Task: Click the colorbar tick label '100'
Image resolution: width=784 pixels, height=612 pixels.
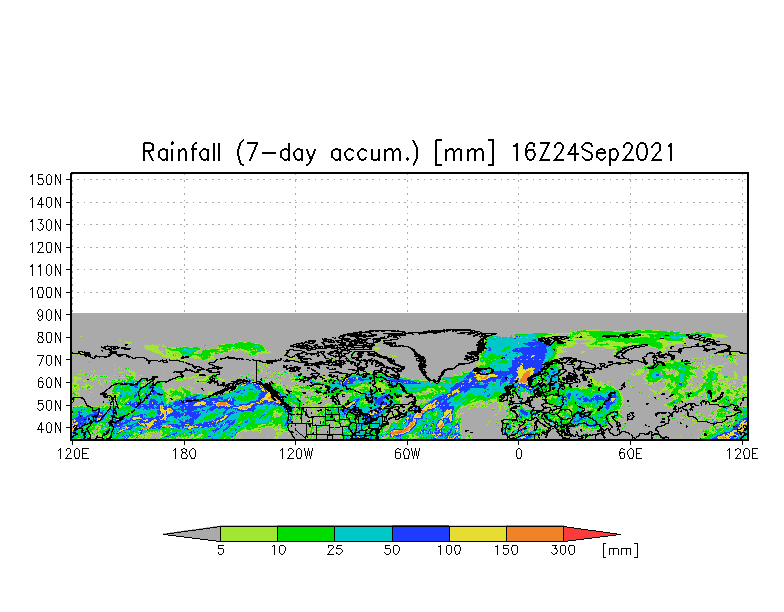Action: (x=449, y=550)
